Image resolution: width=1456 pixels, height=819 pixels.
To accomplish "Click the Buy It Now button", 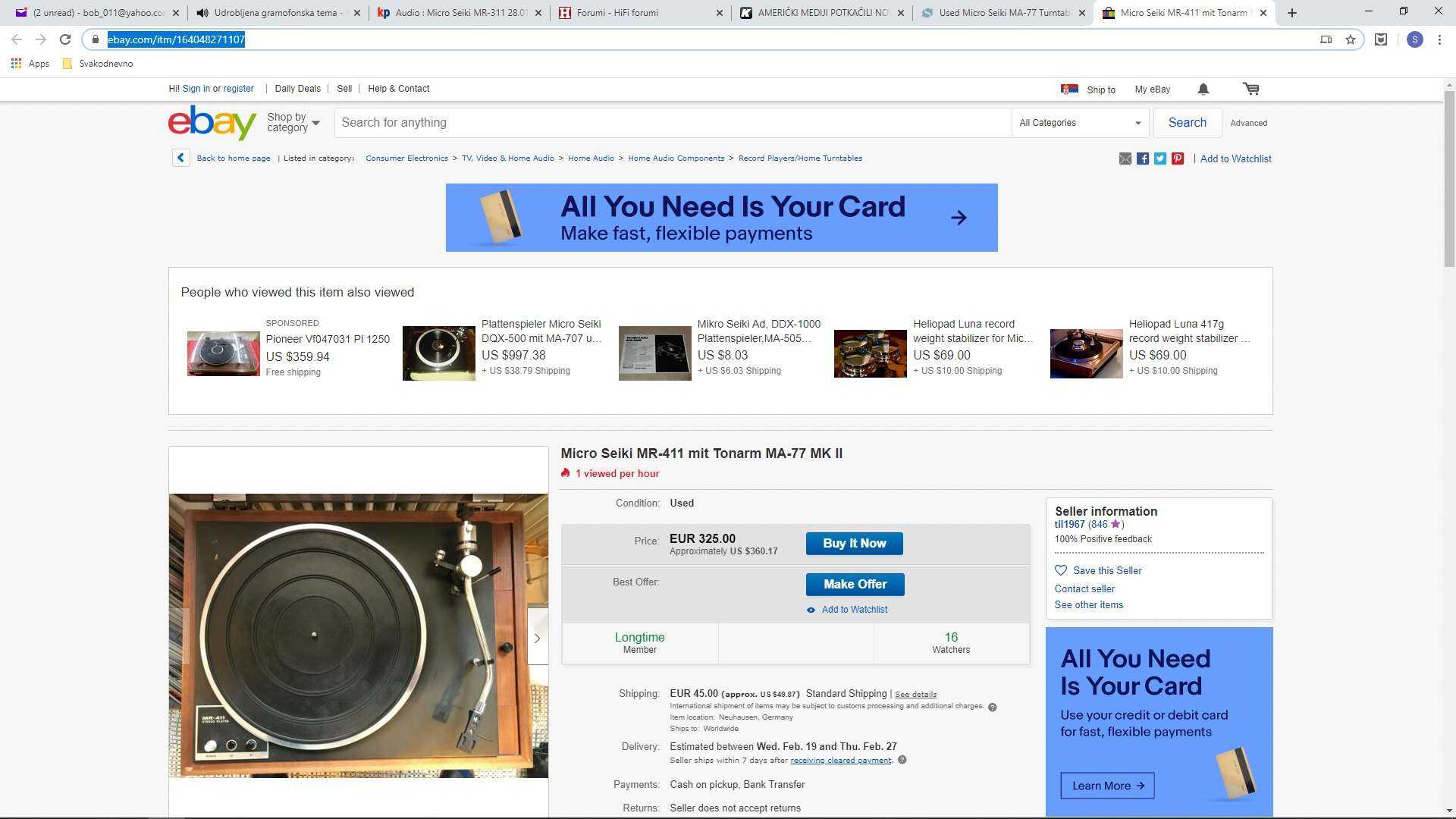I will click(x=855, y=544).
